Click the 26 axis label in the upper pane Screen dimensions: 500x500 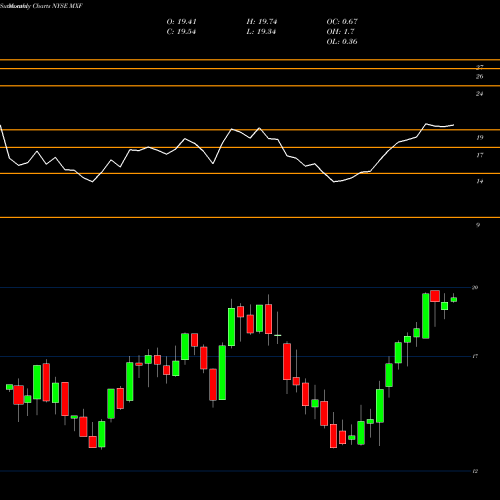coord(479,77)
